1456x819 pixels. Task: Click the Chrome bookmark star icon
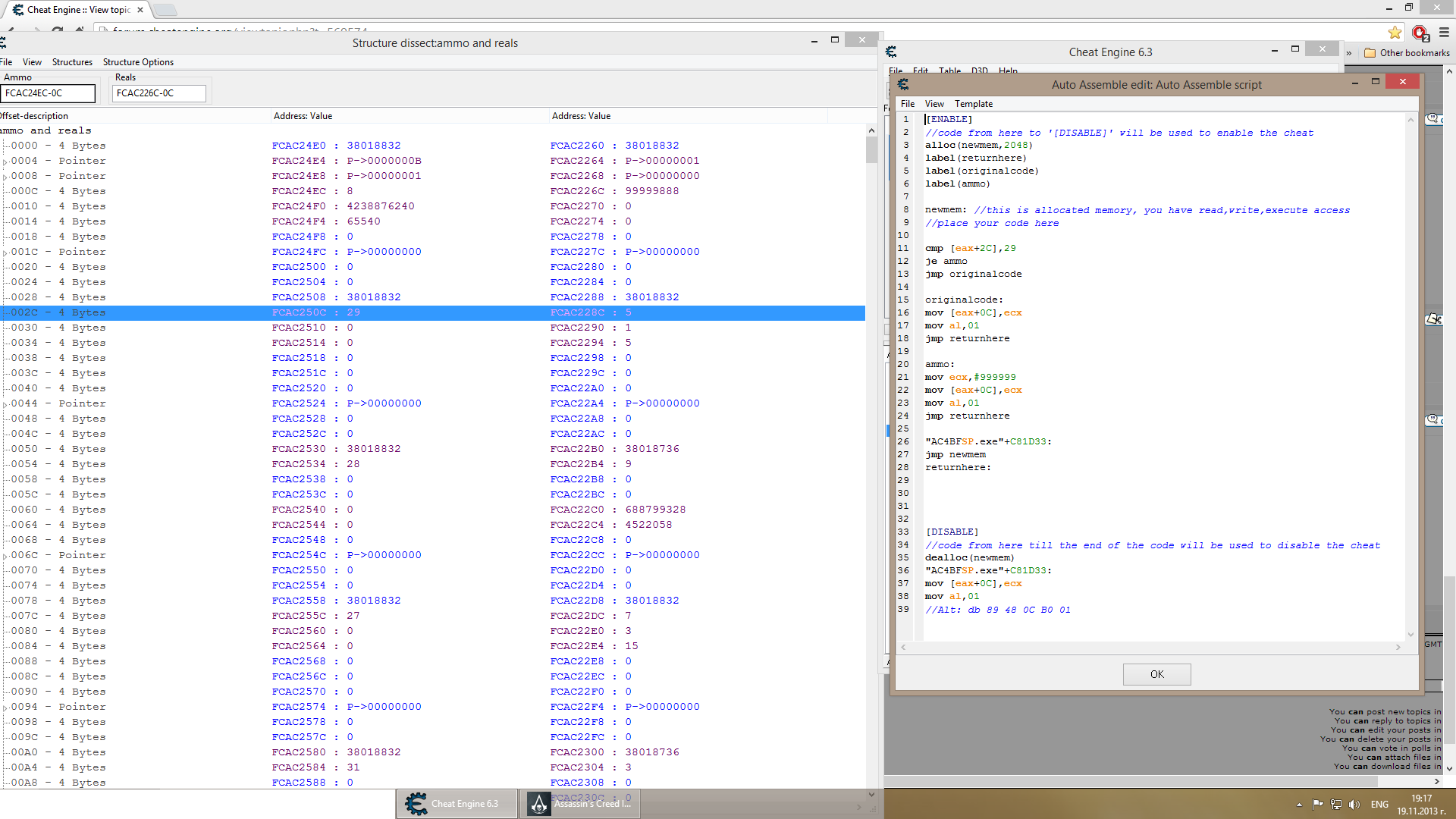[x=1395, y=33]
